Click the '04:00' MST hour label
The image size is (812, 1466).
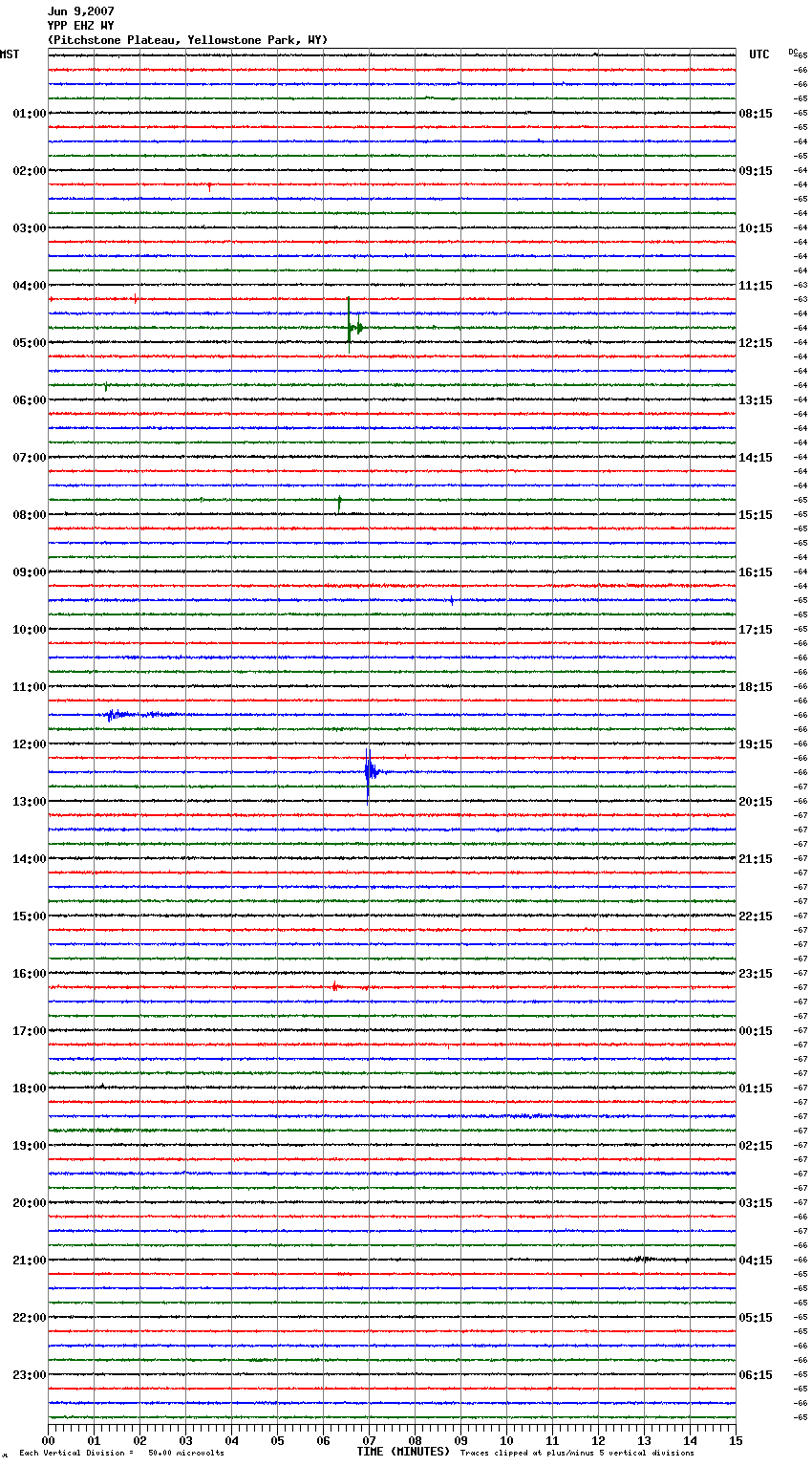pos(30,286)
